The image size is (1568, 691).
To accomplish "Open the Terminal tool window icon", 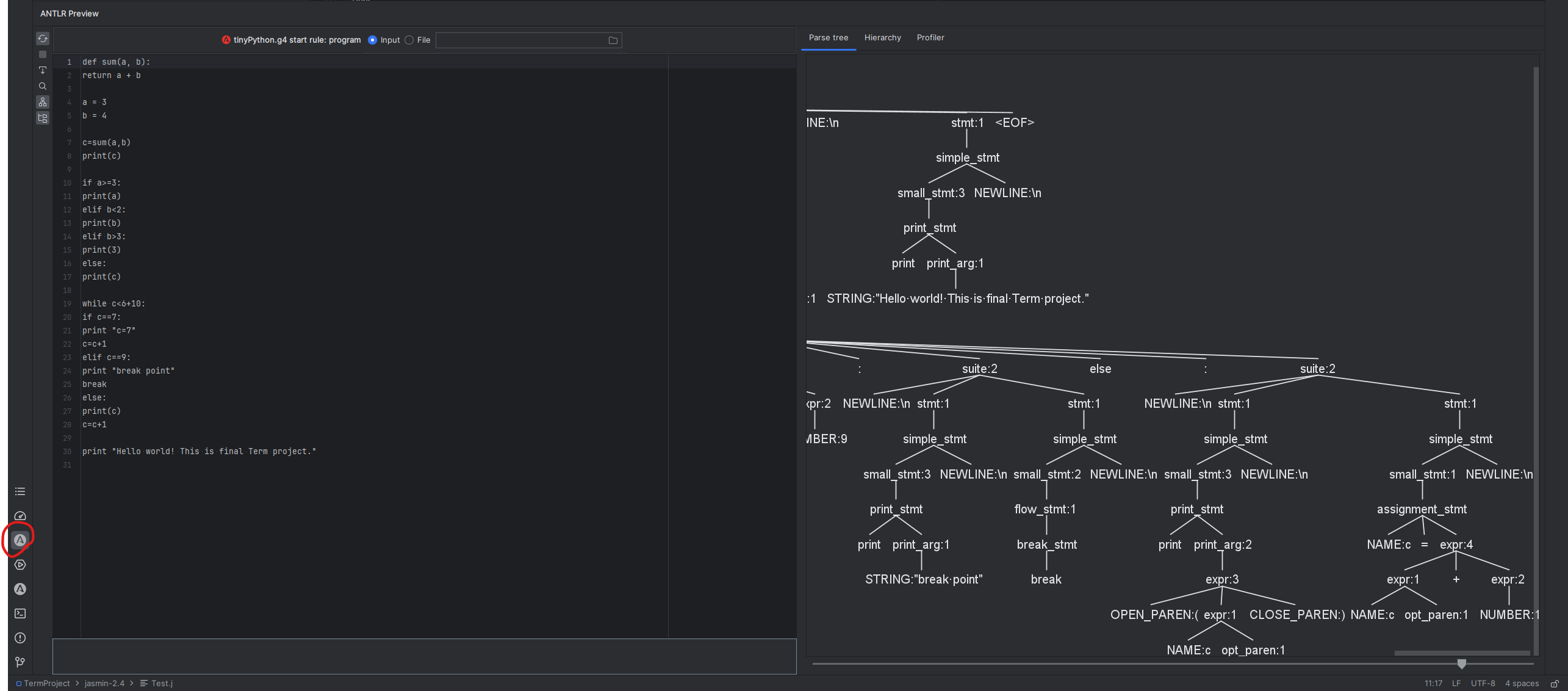I will tap(20, 613).
